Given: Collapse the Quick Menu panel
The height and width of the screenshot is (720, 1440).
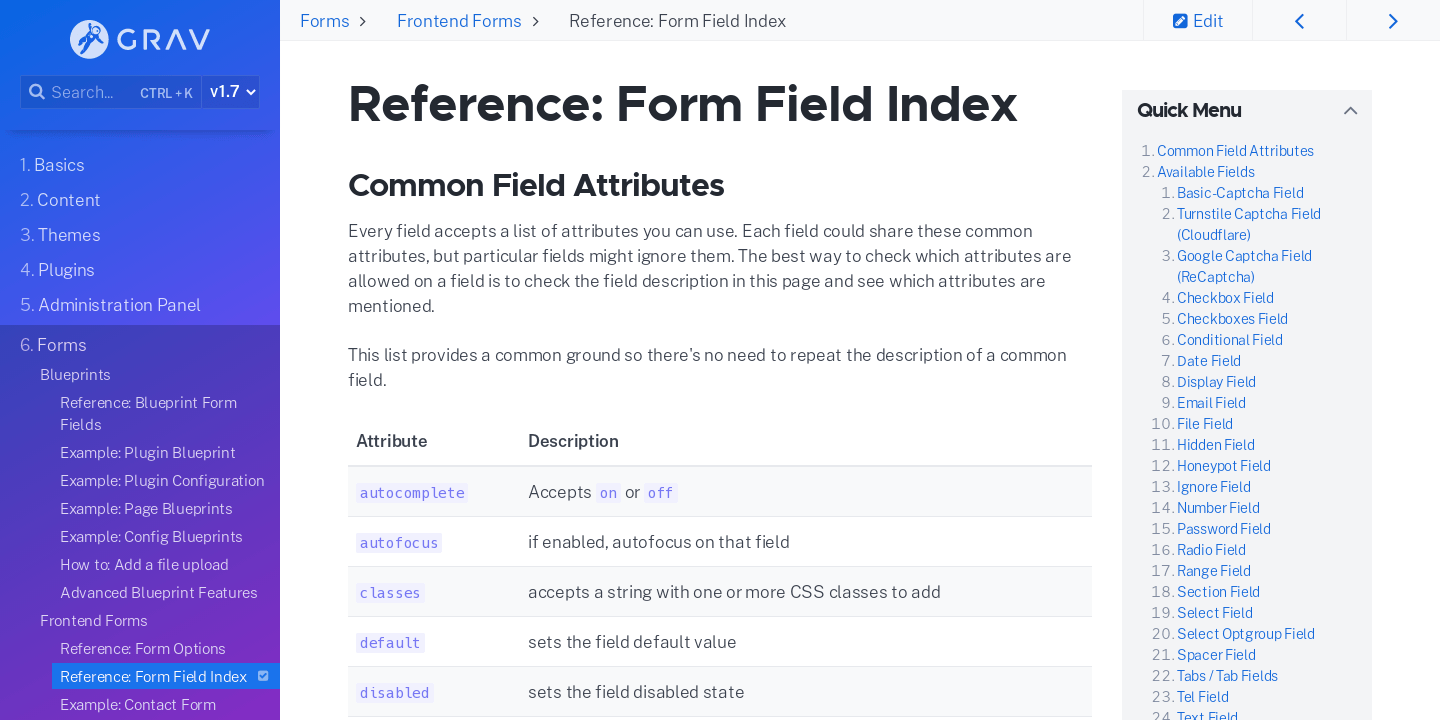Looking at the screenshot, I should 1350,111.
